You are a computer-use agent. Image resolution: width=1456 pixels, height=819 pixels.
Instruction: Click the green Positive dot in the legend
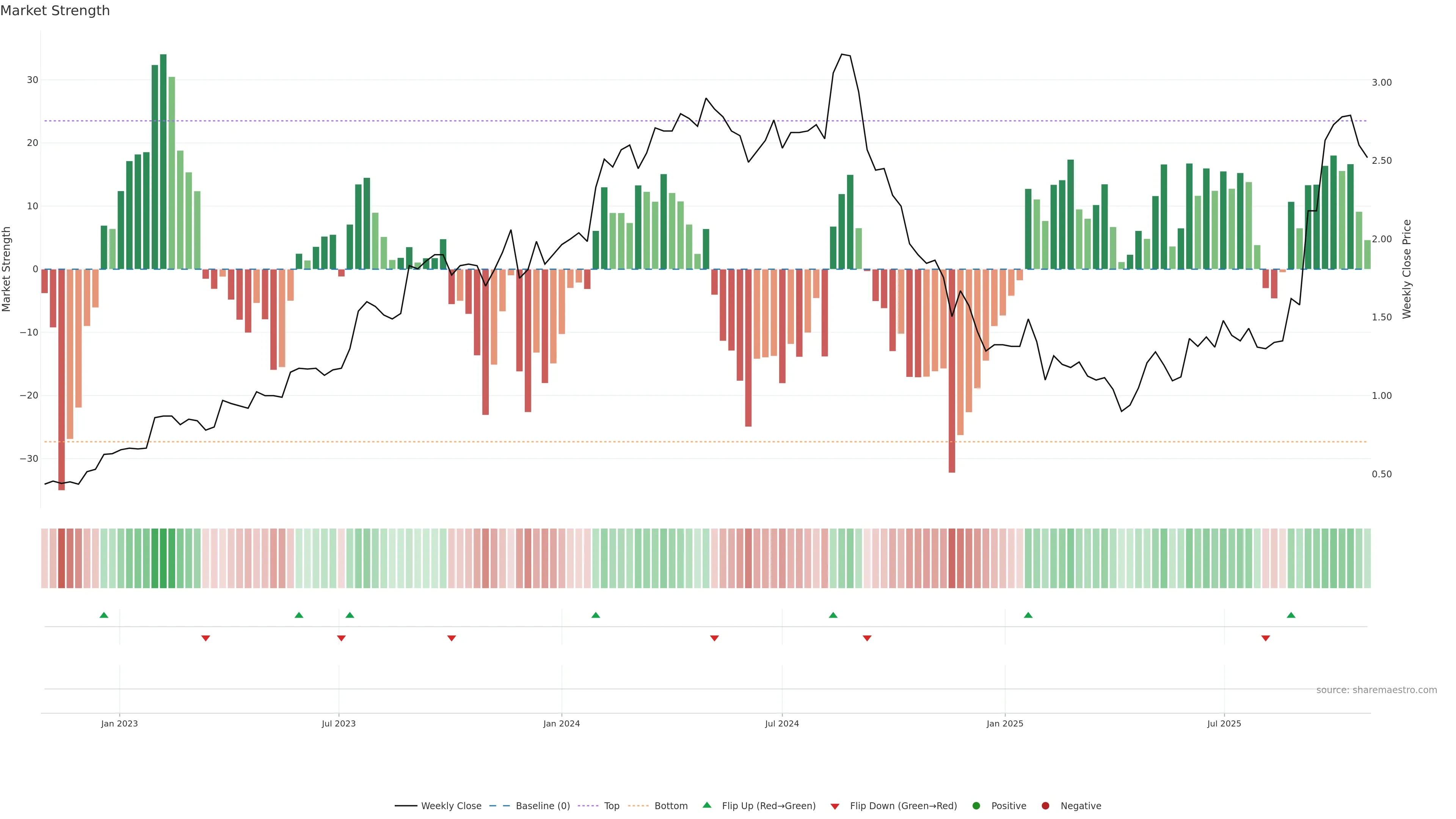click(x=976, y=806)
